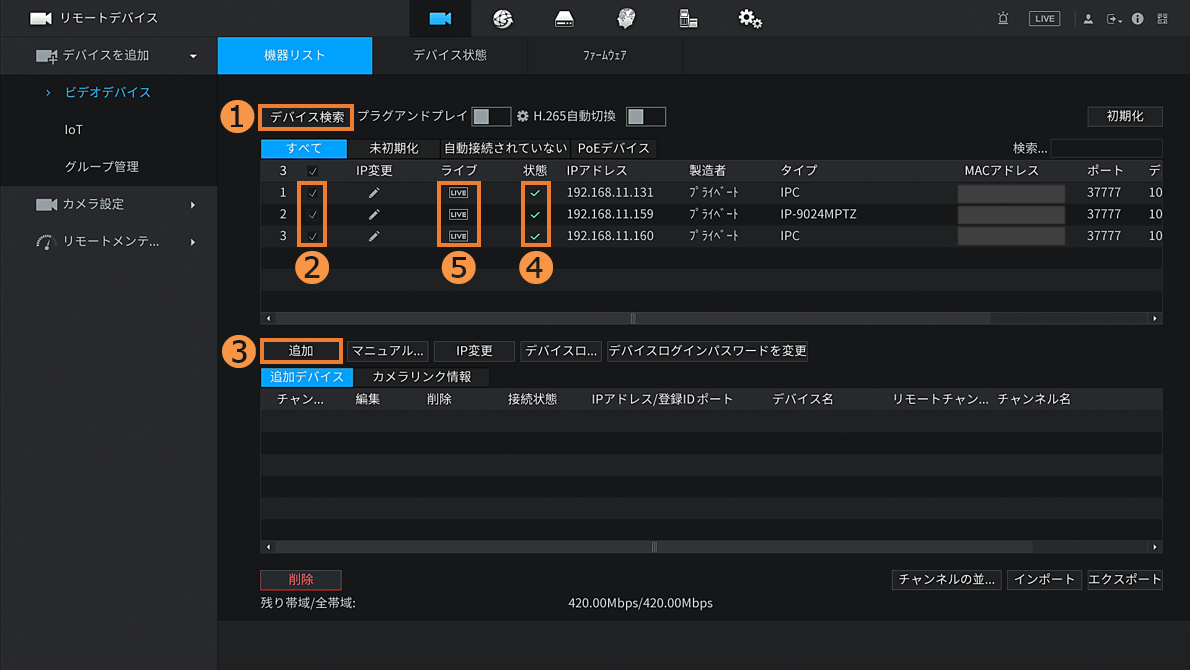The width and height of the screenshot is (1190, 670).
Task: Open the network globe icon in top bar
Action: coord(502,19)
